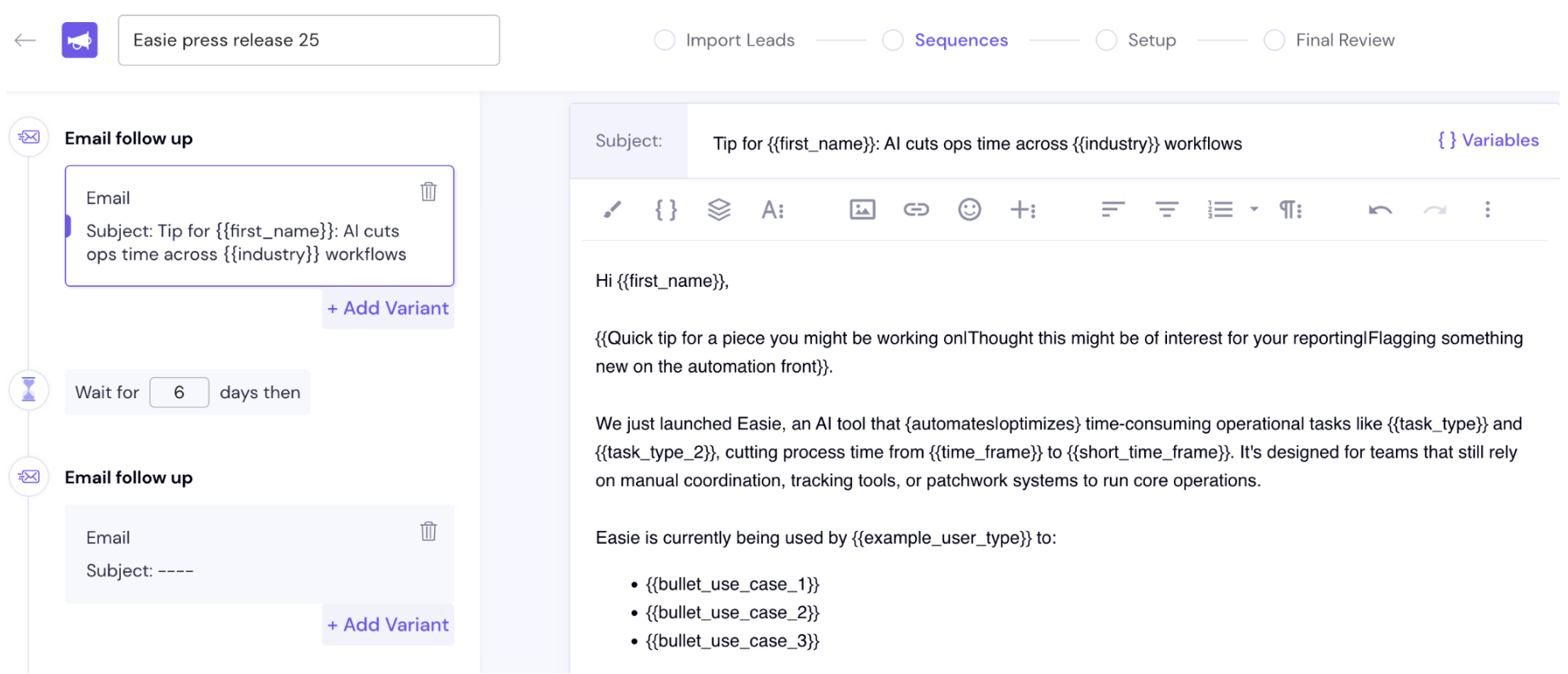Click the 'days then' label
Viewport: 1568px width, 674px height.
(260, 392)
